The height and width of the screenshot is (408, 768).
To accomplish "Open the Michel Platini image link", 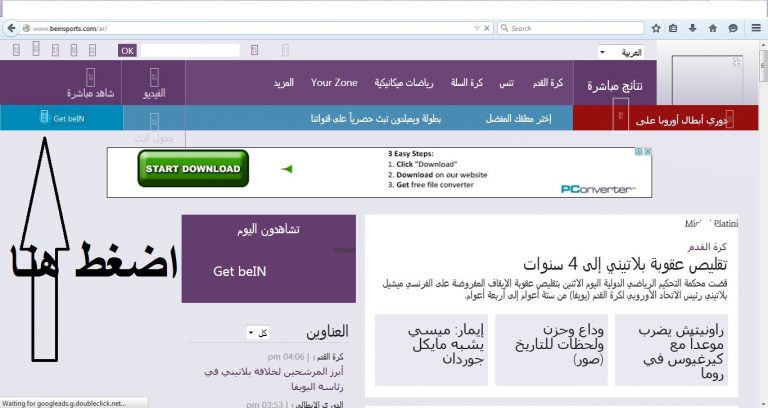I will point(711,223).
